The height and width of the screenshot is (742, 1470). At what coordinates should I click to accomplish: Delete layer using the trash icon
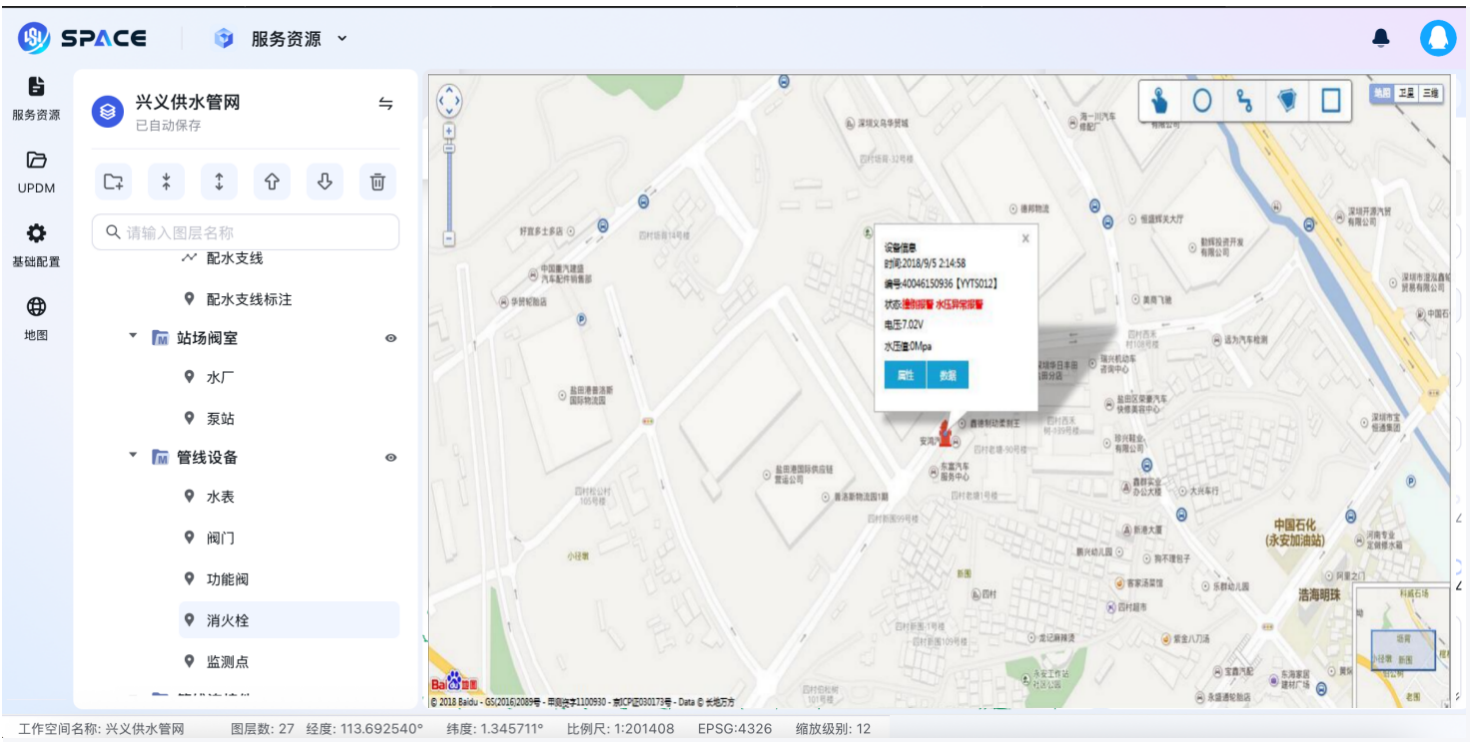377,182
